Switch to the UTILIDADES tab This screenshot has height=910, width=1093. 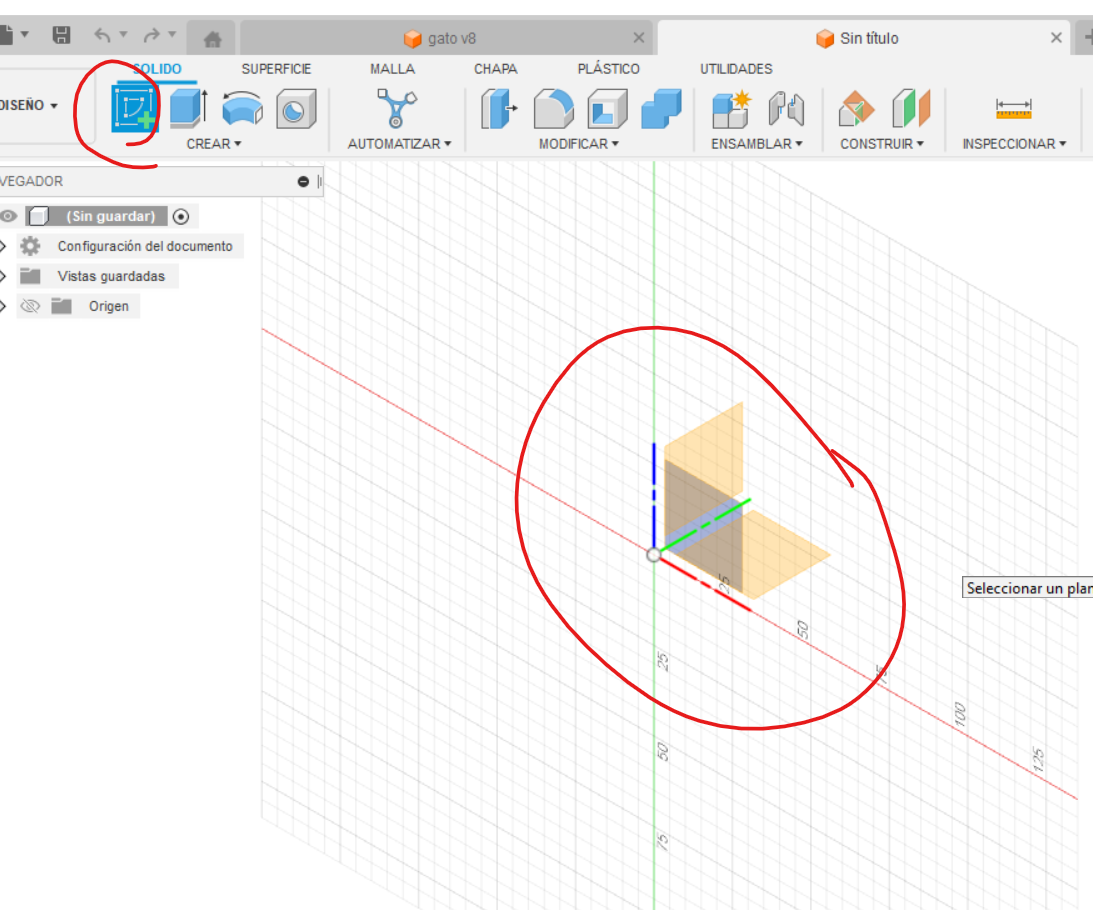(x=736, y=69)
